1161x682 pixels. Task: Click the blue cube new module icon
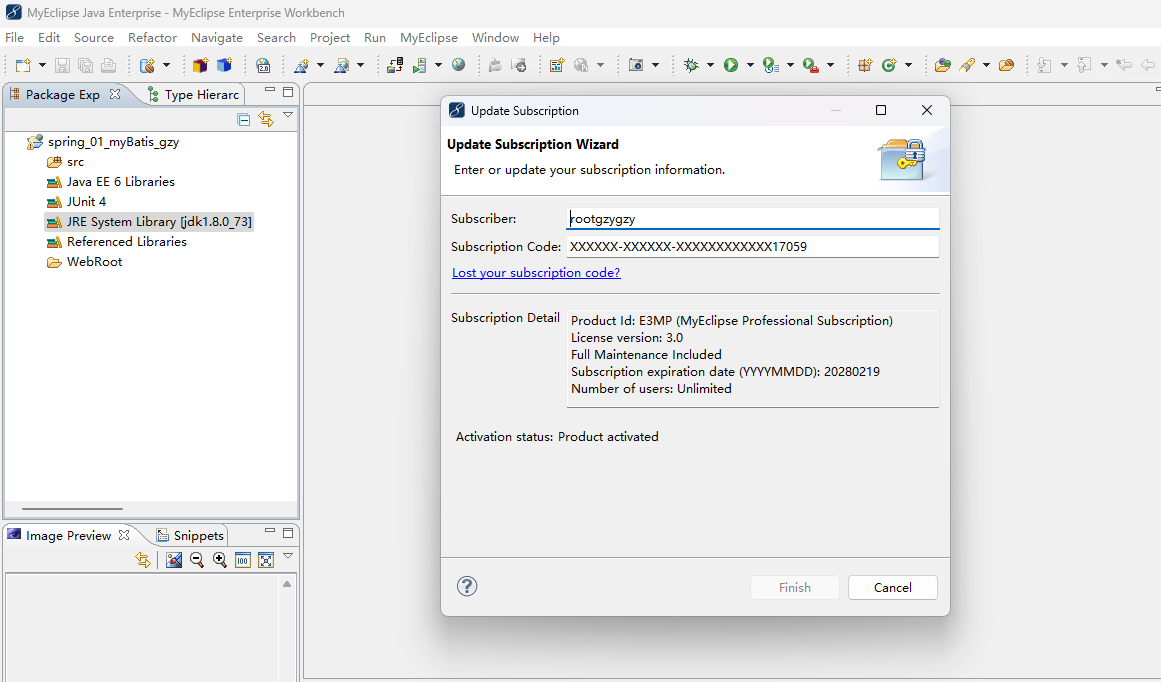tap(224, 65)
